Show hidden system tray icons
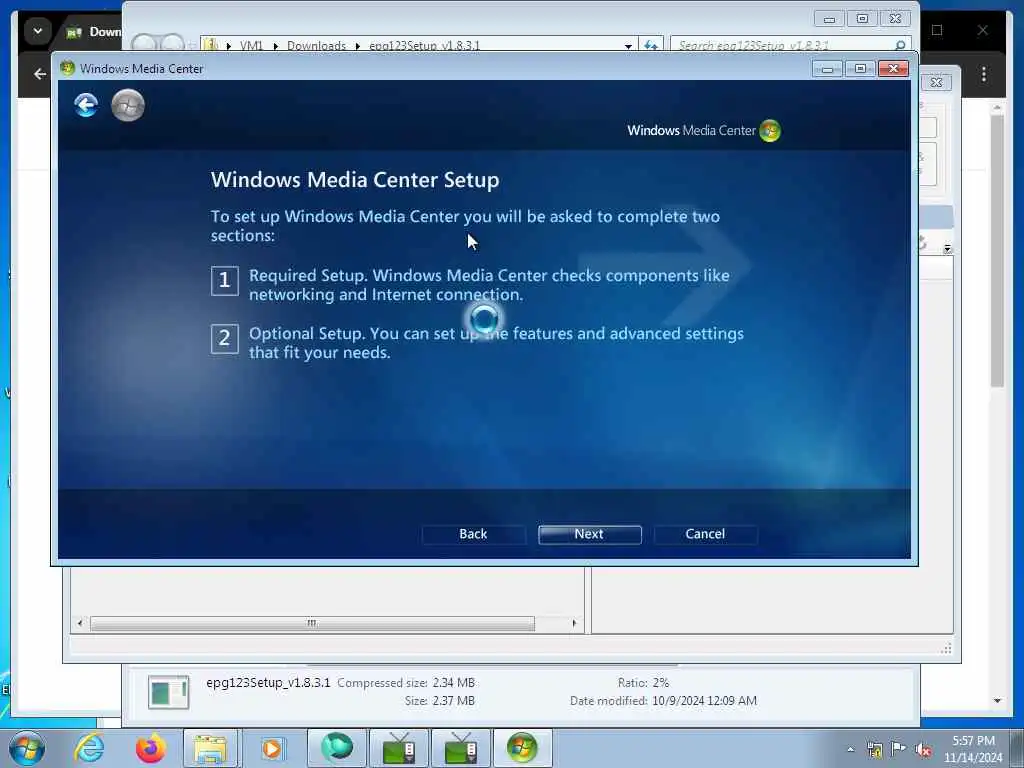 [x=850, y=749]
